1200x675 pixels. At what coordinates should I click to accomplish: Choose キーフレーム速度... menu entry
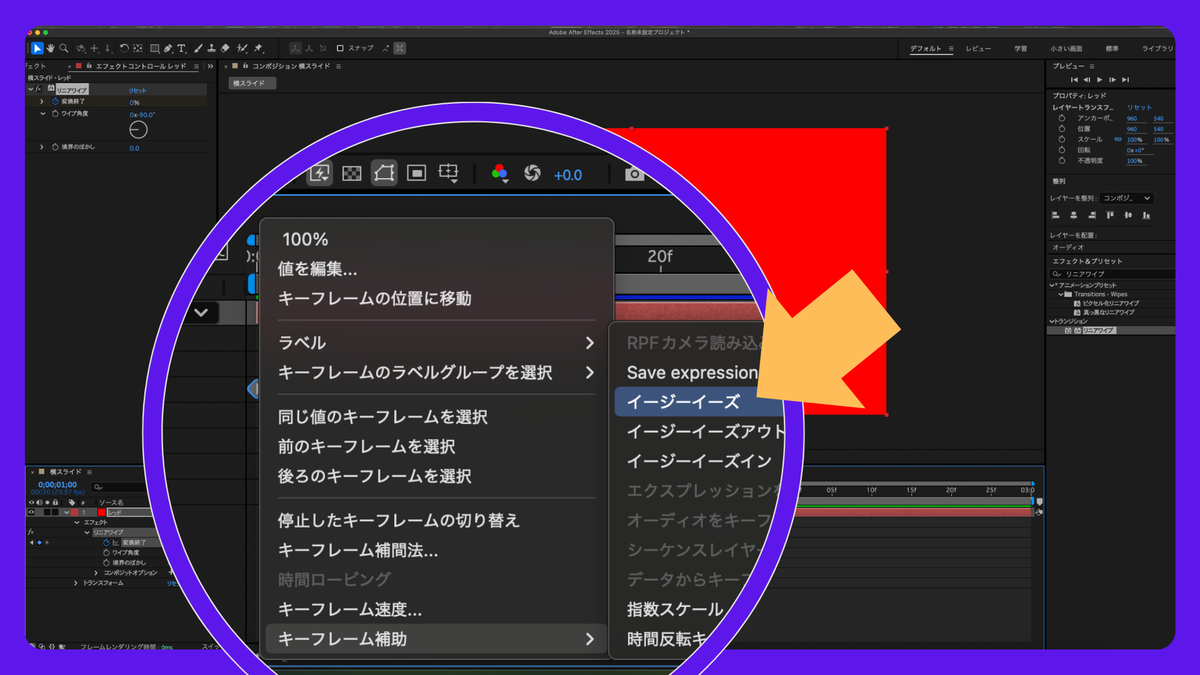click(x=349, y=609)
